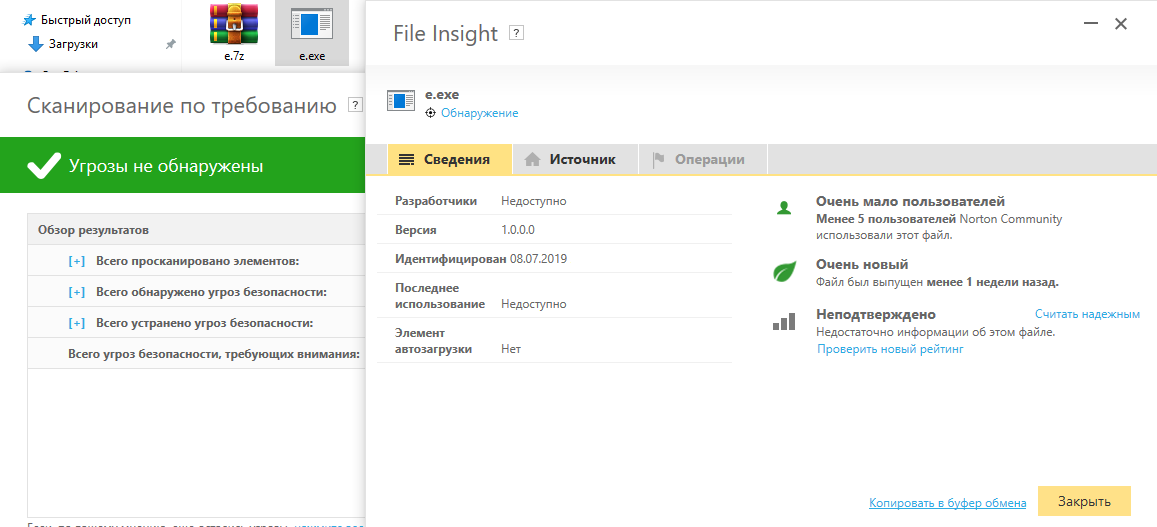Click the e.exe icon in File Insight header
Viewport: 1157px width, 527px height.
(401, 101)
